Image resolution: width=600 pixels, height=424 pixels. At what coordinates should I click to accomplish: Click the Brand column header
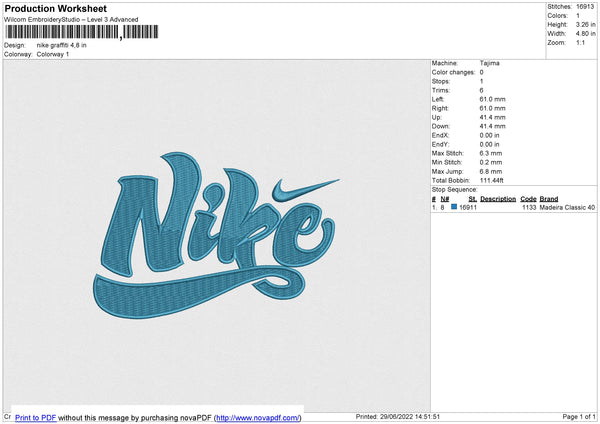tap(549, 199)
